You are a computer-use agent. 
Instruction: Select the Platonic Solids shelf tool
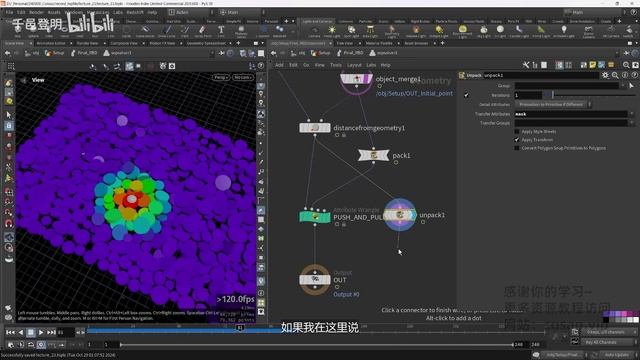pos(241,31)
